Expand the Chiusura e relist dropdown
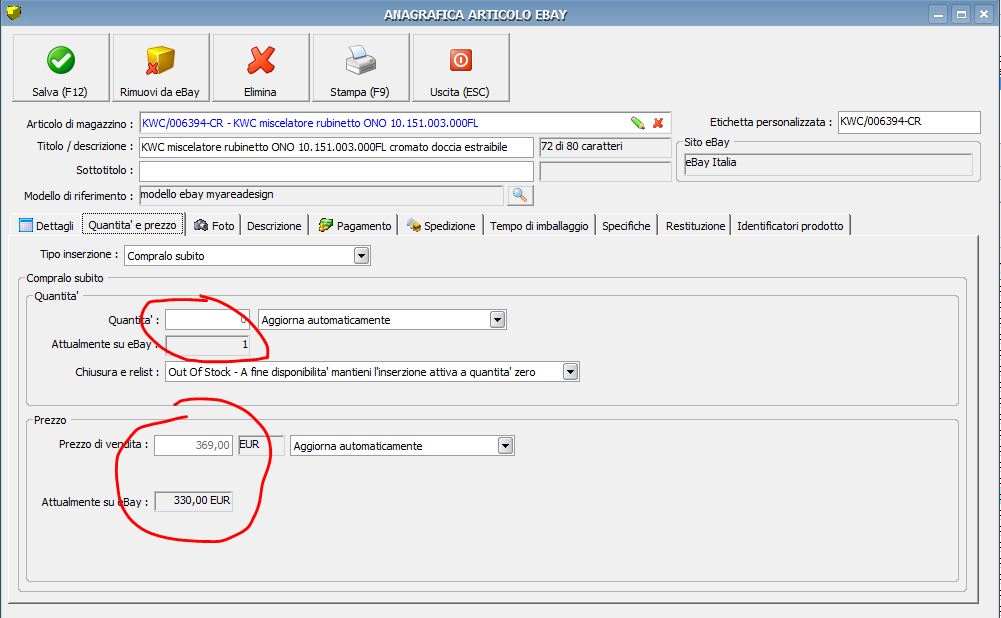The image size is (1001, 618). tap(570, 372)
